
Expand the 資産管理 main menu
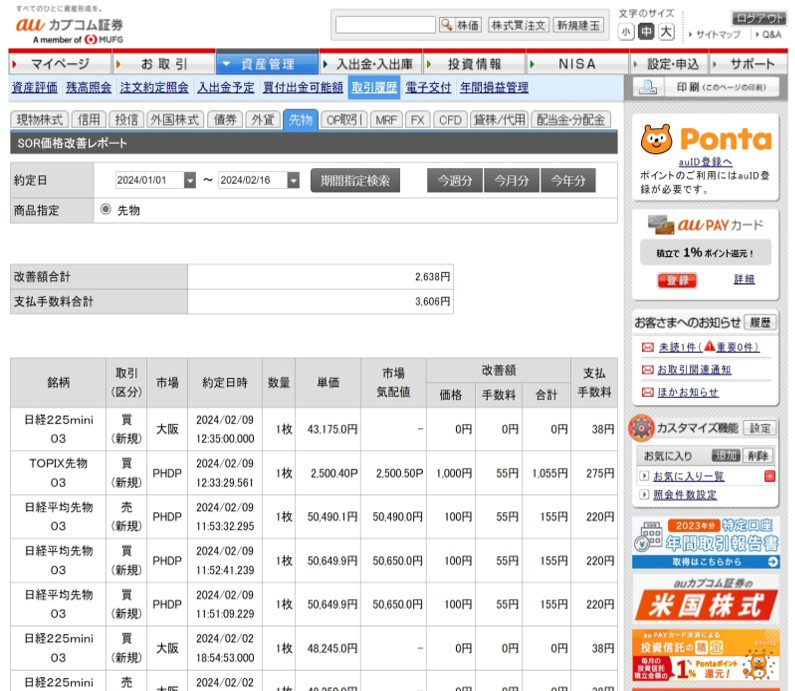pyautogui.click(x=267, y=64)
